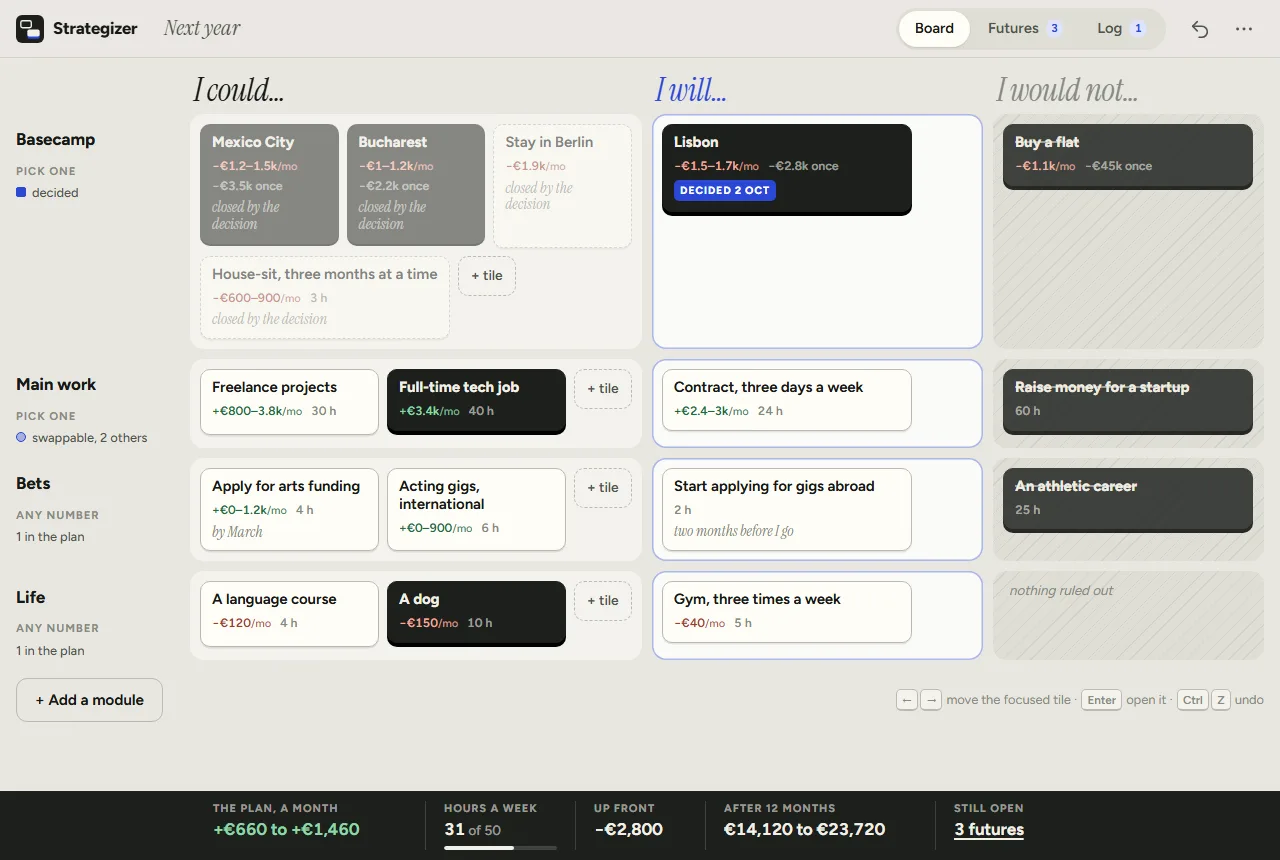Open the 3 futures link
This screenshot has height=860, width=1280.
pyautogui.click(x=989, y=829)
